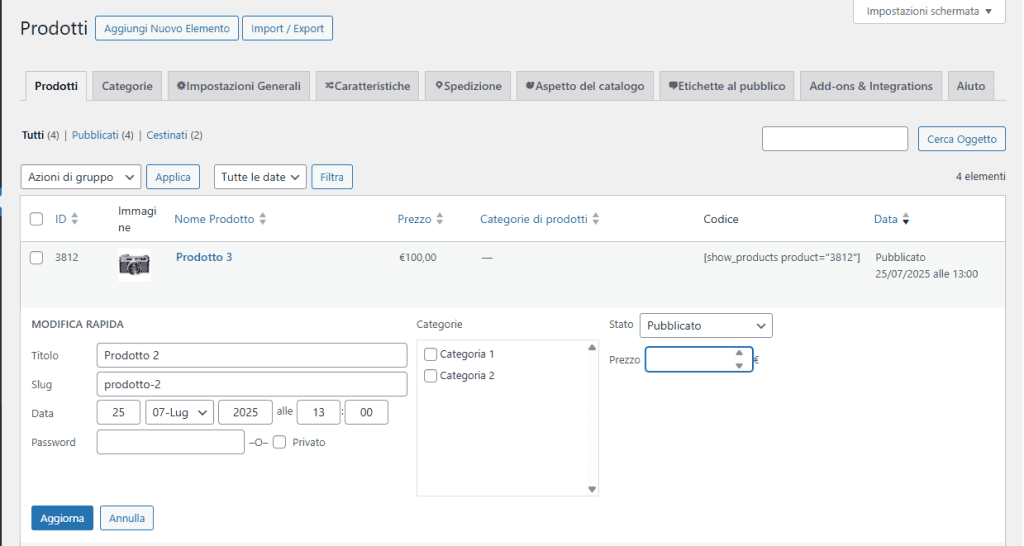Click the Nome Prodotto column header

pyautogui.click(x=214, y=219)
